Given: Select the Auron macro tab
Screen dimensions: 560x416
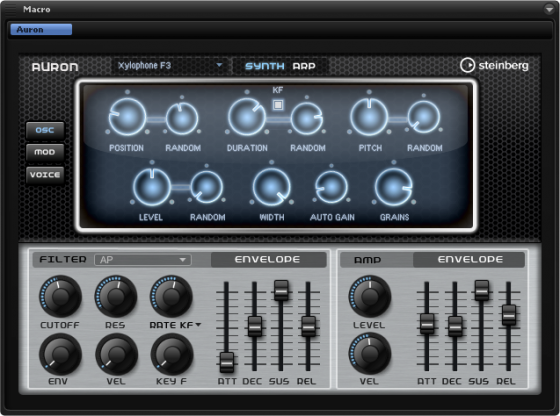Looking at the screenshot, I should click(x=41, y=30).
